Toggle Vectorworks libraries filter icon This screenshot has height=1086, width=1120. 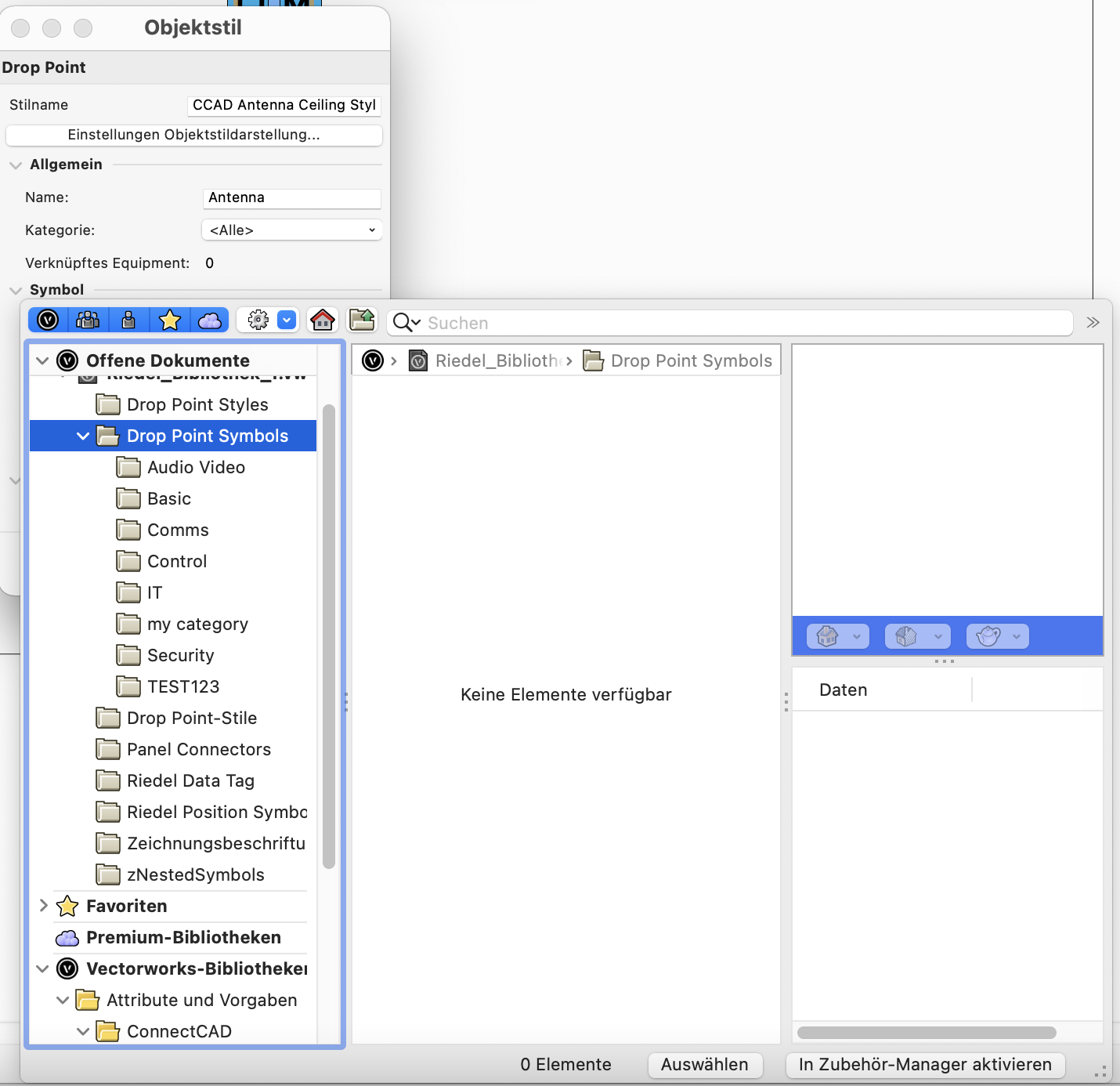[x=49, y=320]
